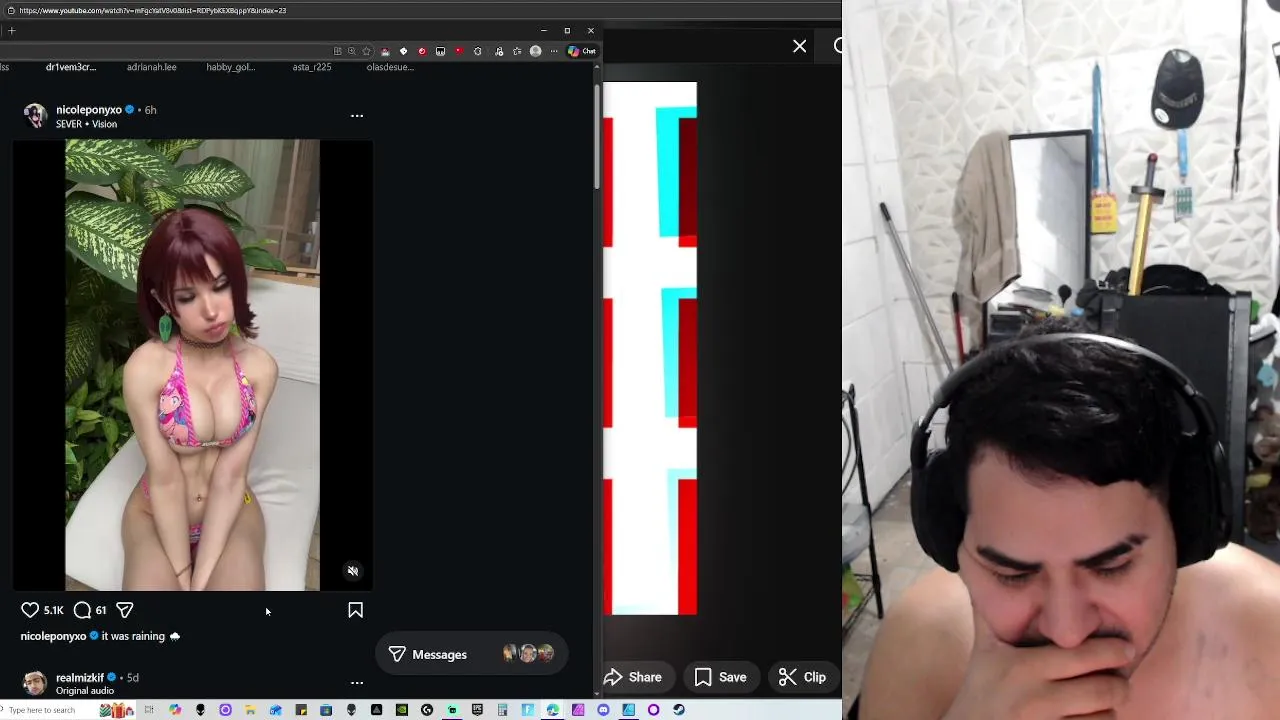Open the more options menu for the nicoleponyxo post

click(357, 116)
